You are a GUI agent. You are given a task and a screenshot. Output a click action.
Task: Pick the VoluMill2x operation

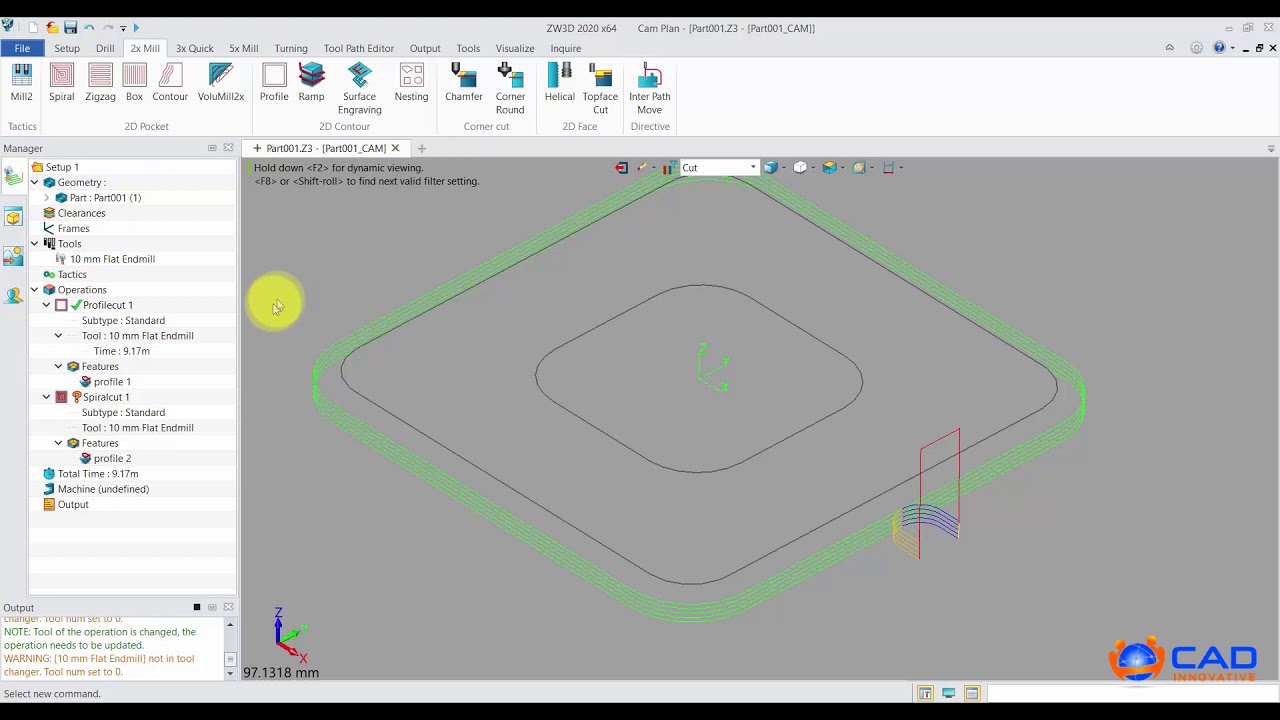pos(221,82)
